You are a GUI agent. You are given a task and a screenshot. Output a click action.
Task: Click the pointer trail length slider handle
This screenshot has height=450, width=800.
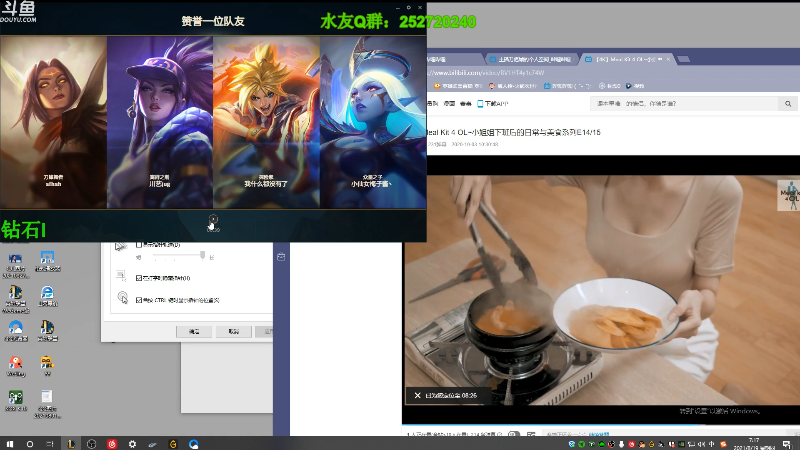tap(203, 255)
